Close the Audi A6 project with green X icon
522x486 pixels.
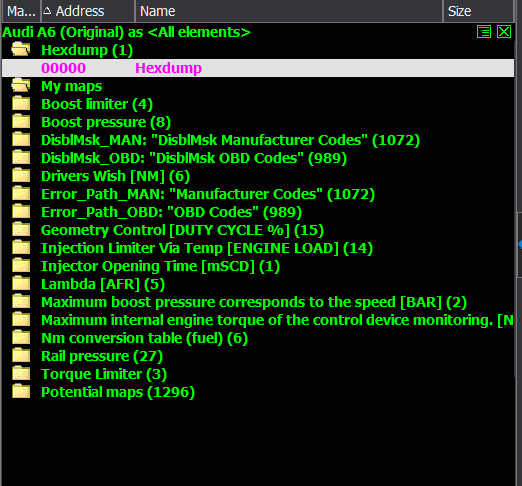504,32
